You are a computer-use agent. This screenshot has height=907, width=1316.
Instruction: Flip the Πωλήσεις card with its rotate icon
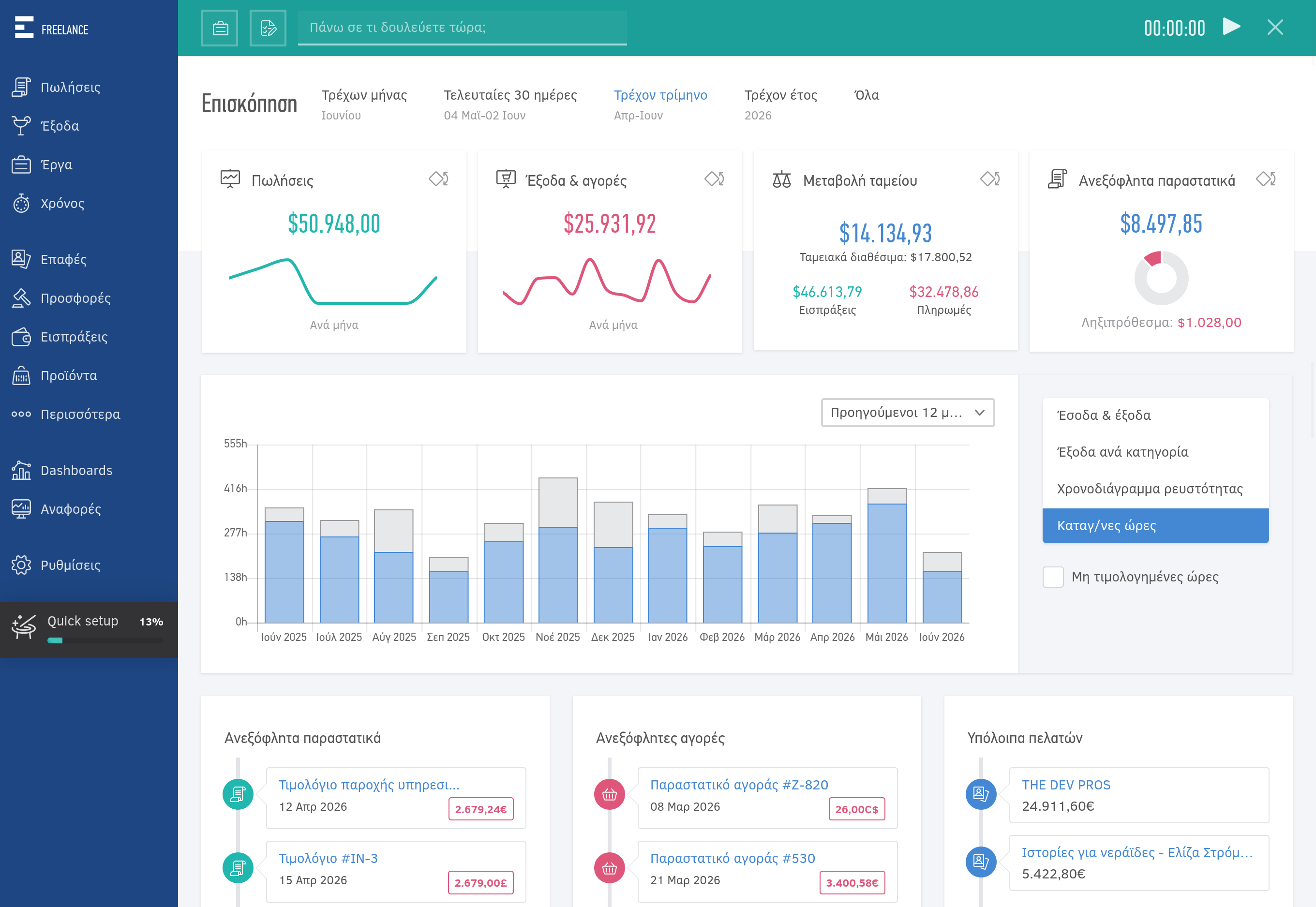click(438, 179)
